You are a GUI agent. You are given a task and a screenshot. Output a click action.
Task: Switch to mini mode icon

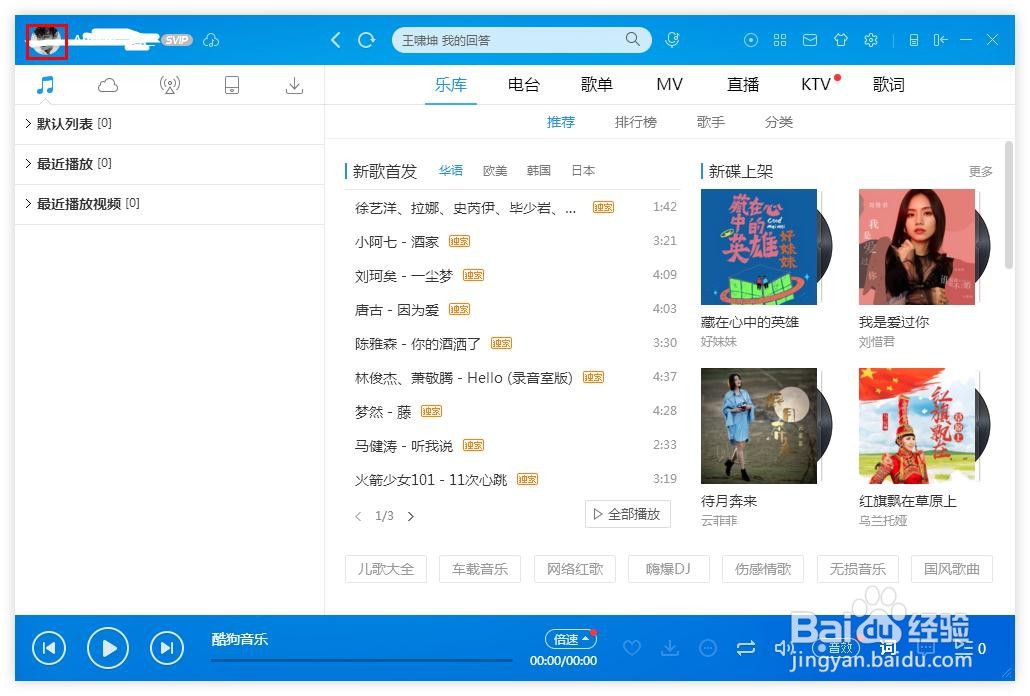pos(940,40)
